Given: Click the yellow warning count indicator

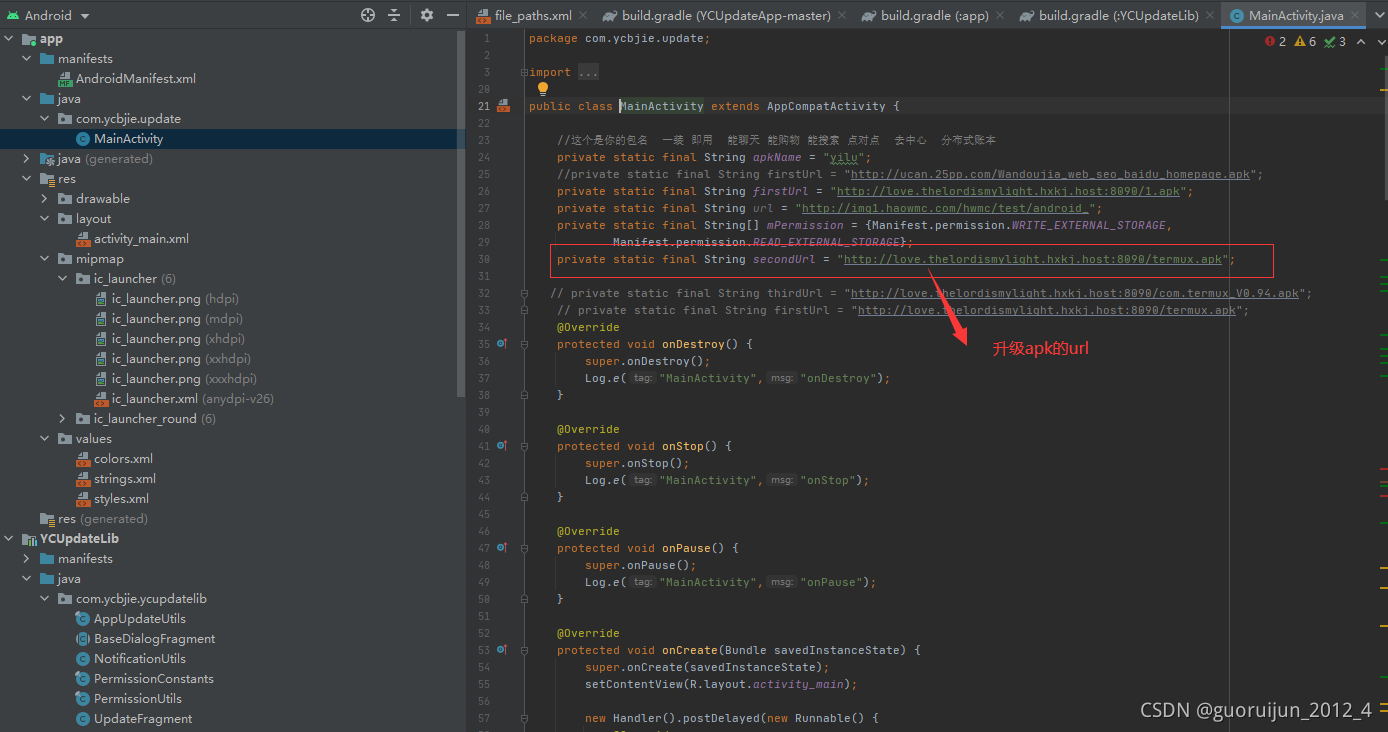Looking at the screenshot, I should [1305, 41].
